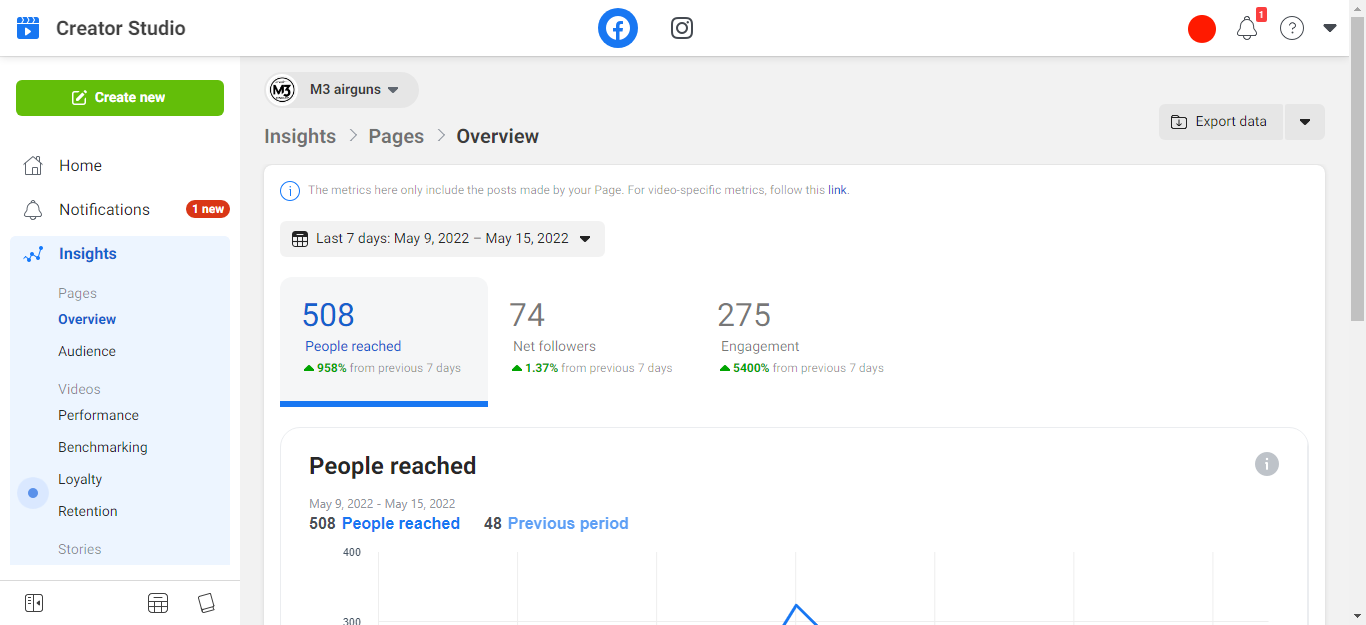Follow the video-specific metrics link
1366x625 pixels.
(x=837, y=190)
